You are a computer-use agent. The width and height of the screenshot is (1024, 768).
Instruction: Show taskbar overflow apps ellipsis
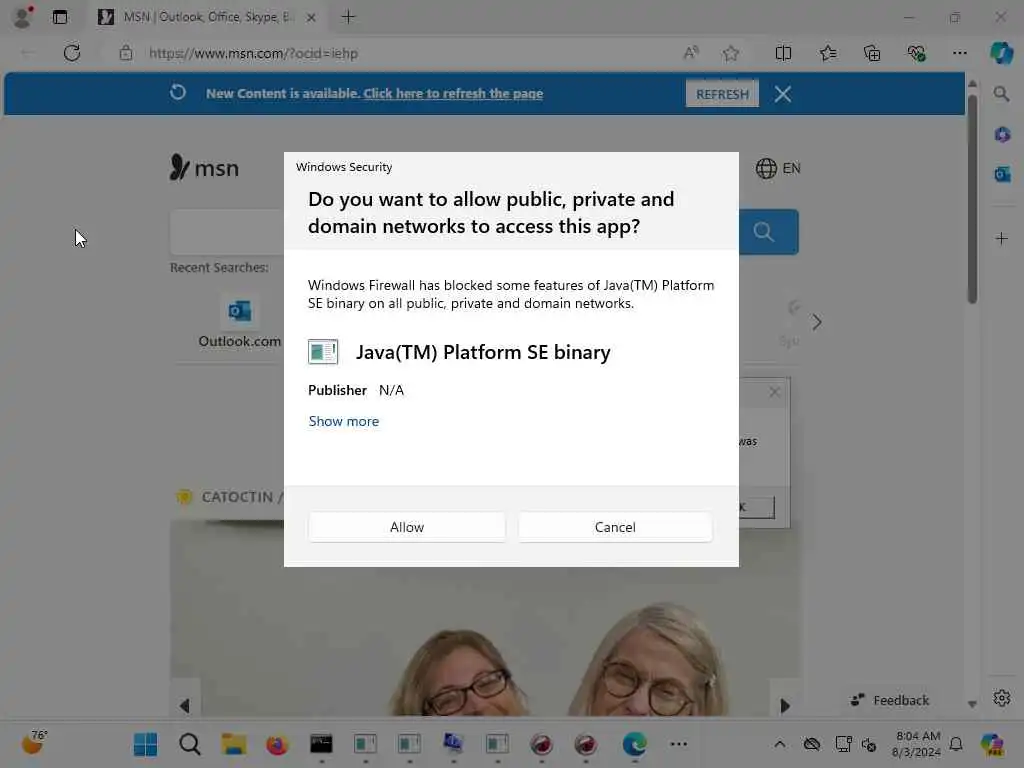tap(679, 744)
